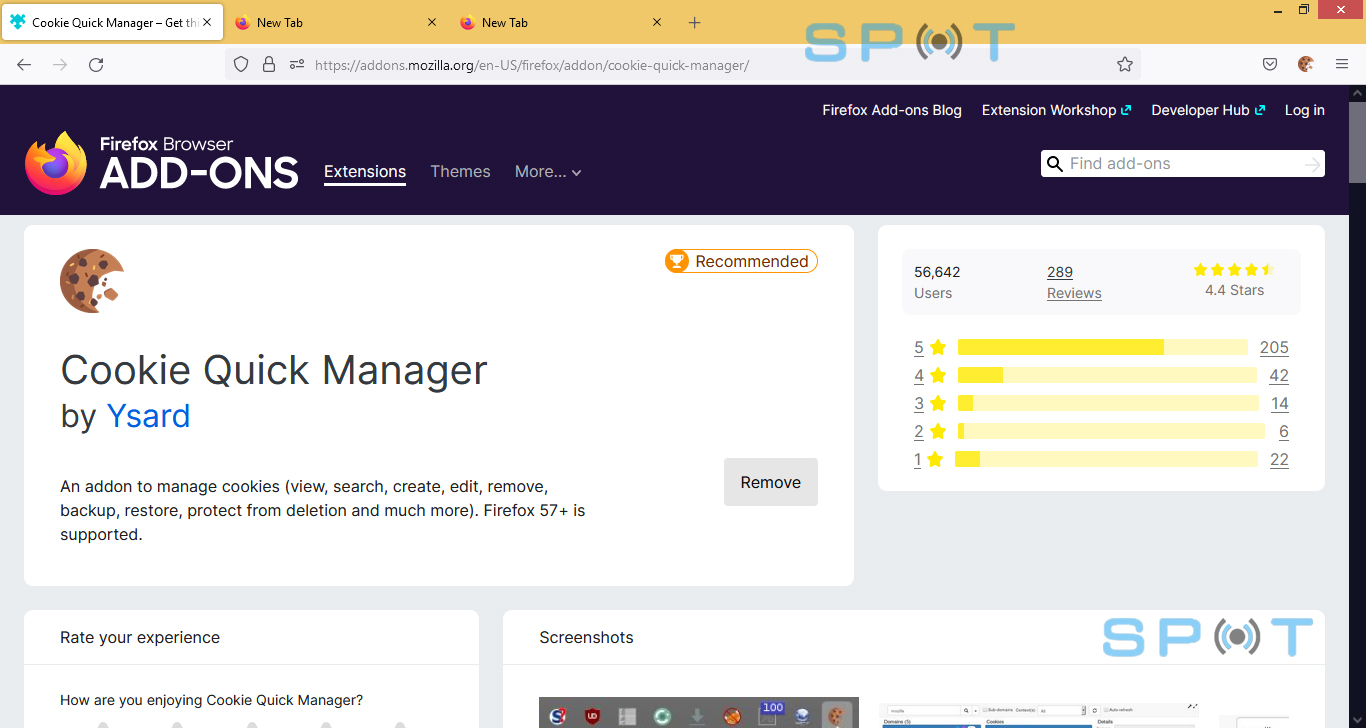Viewport: 1366px width, 728px height.
Task: Reload the current page
Action: [96, 64]
